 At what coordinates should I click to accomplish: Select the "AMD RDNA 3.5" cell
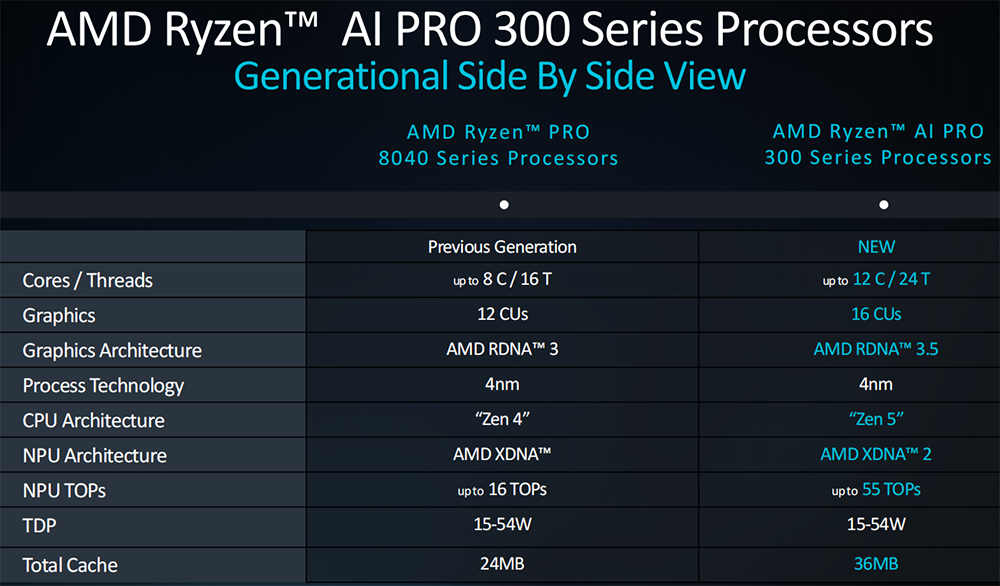(x=876, y=350)
